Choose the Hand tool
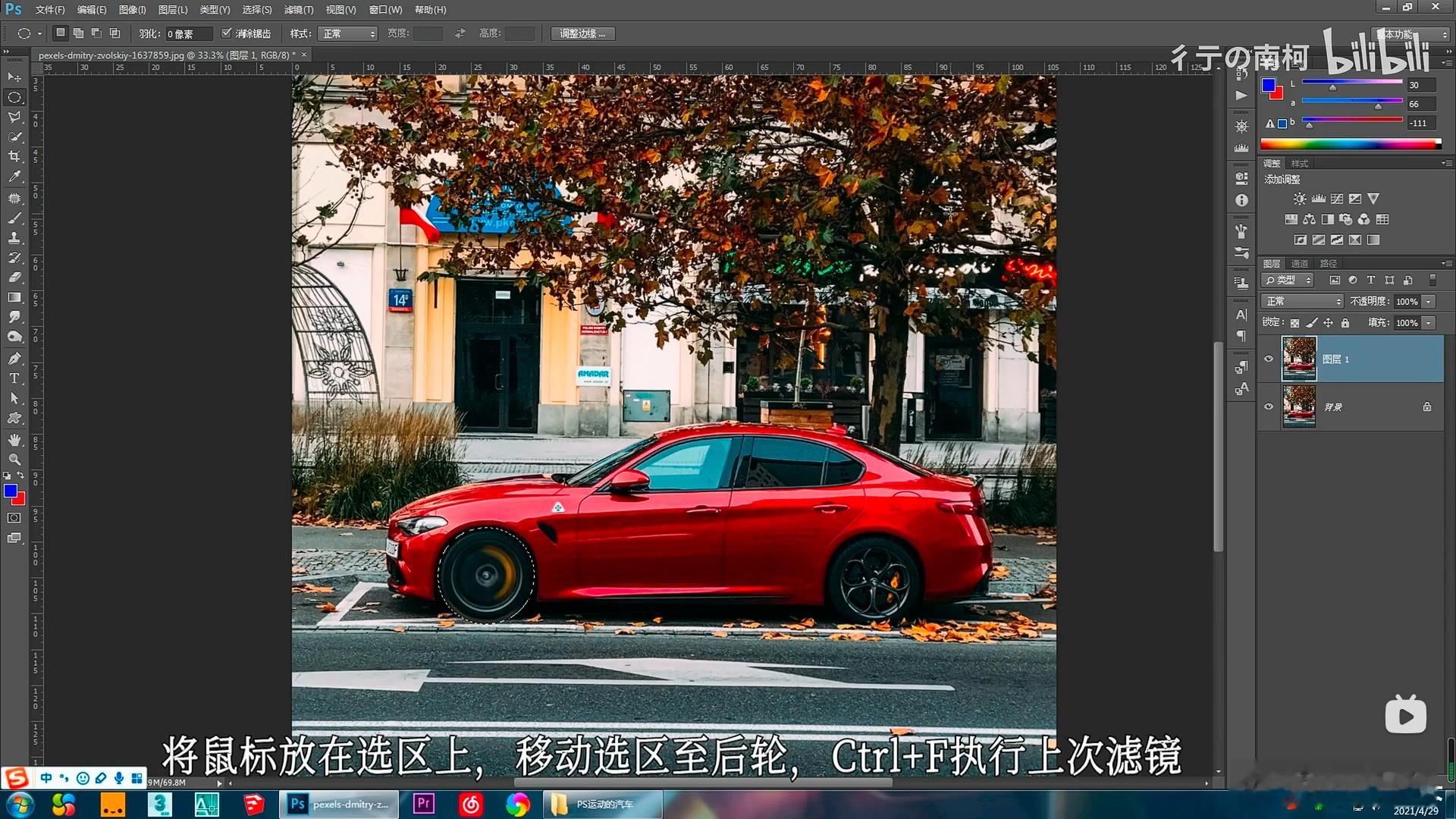The image size is (1456, 819). pos(14,440)
